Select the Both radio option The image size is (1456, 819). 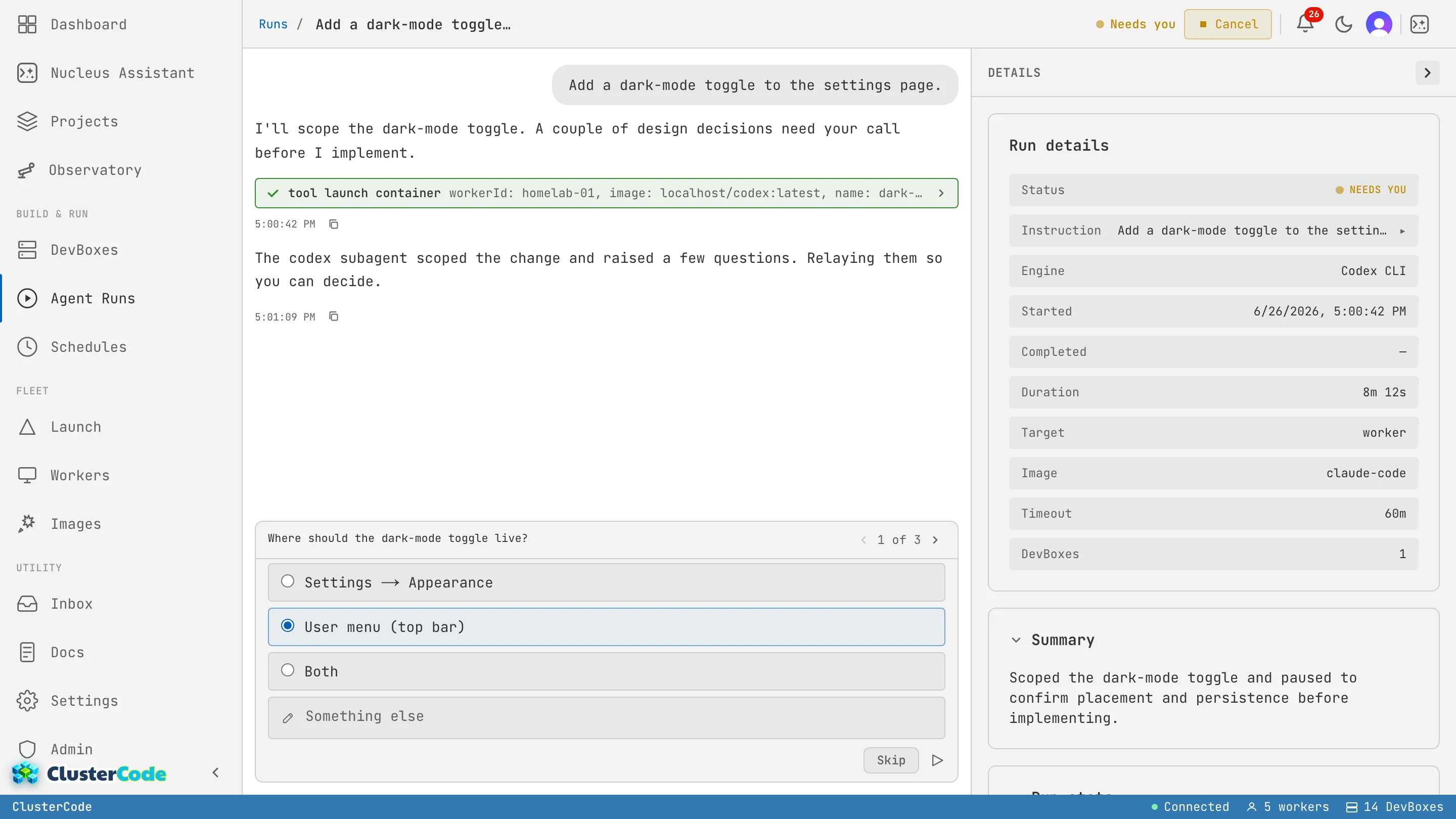(x=606, y=671)
